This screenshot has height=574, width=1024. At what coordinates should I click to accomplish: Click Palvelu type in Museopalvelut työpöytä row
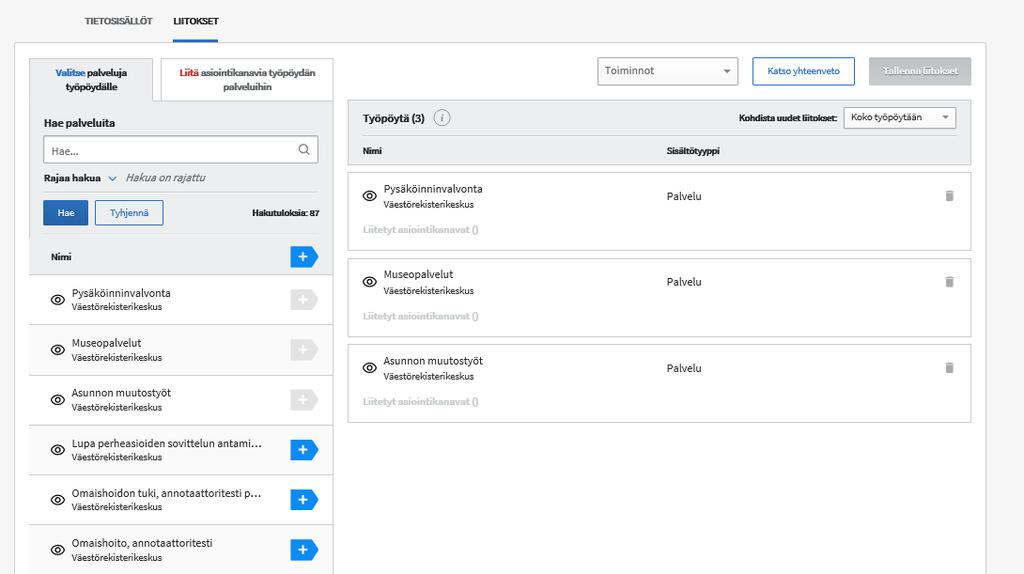tap(684, 282)
